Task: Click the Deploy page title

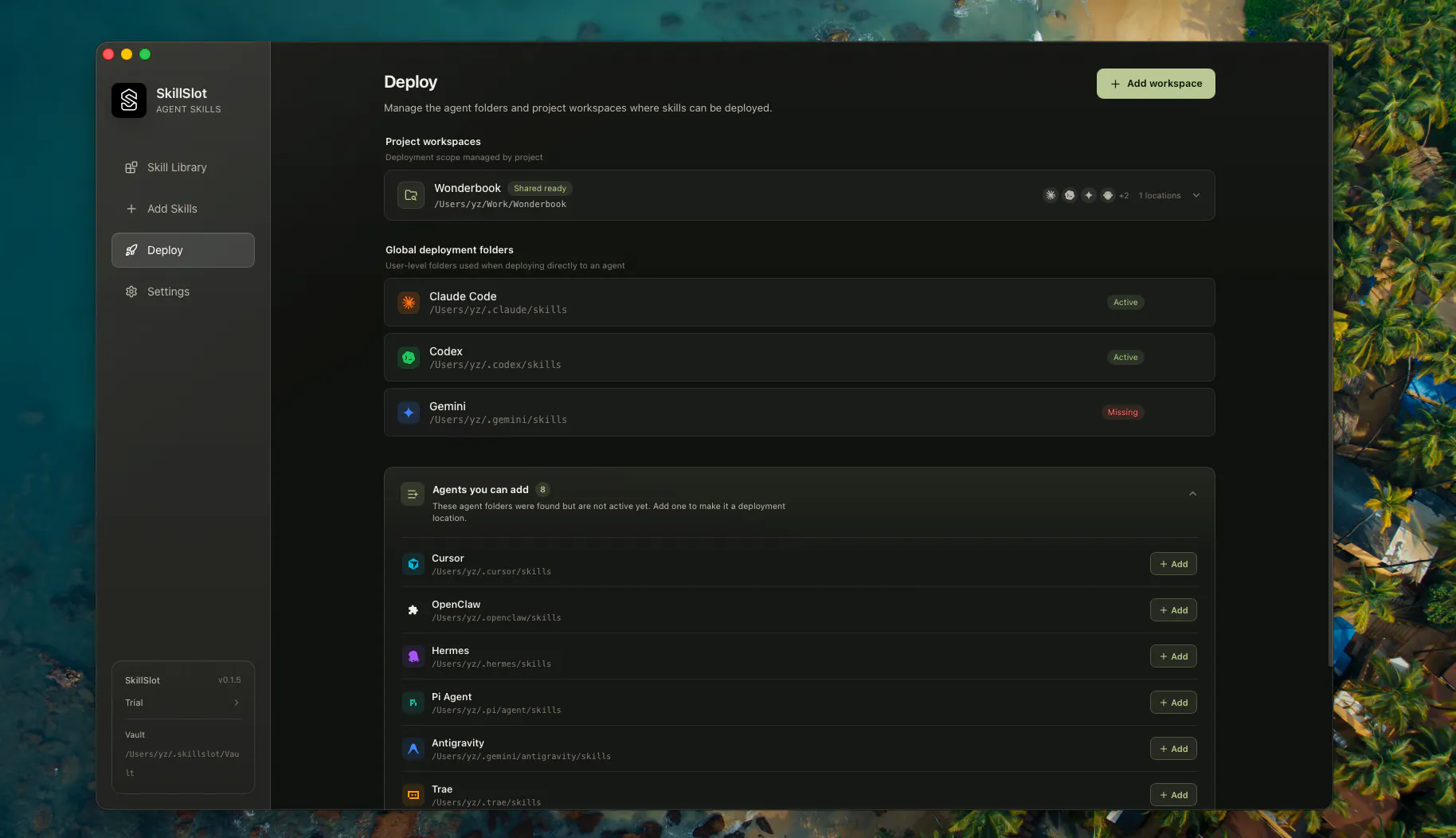Action: (x=410, y=82)
